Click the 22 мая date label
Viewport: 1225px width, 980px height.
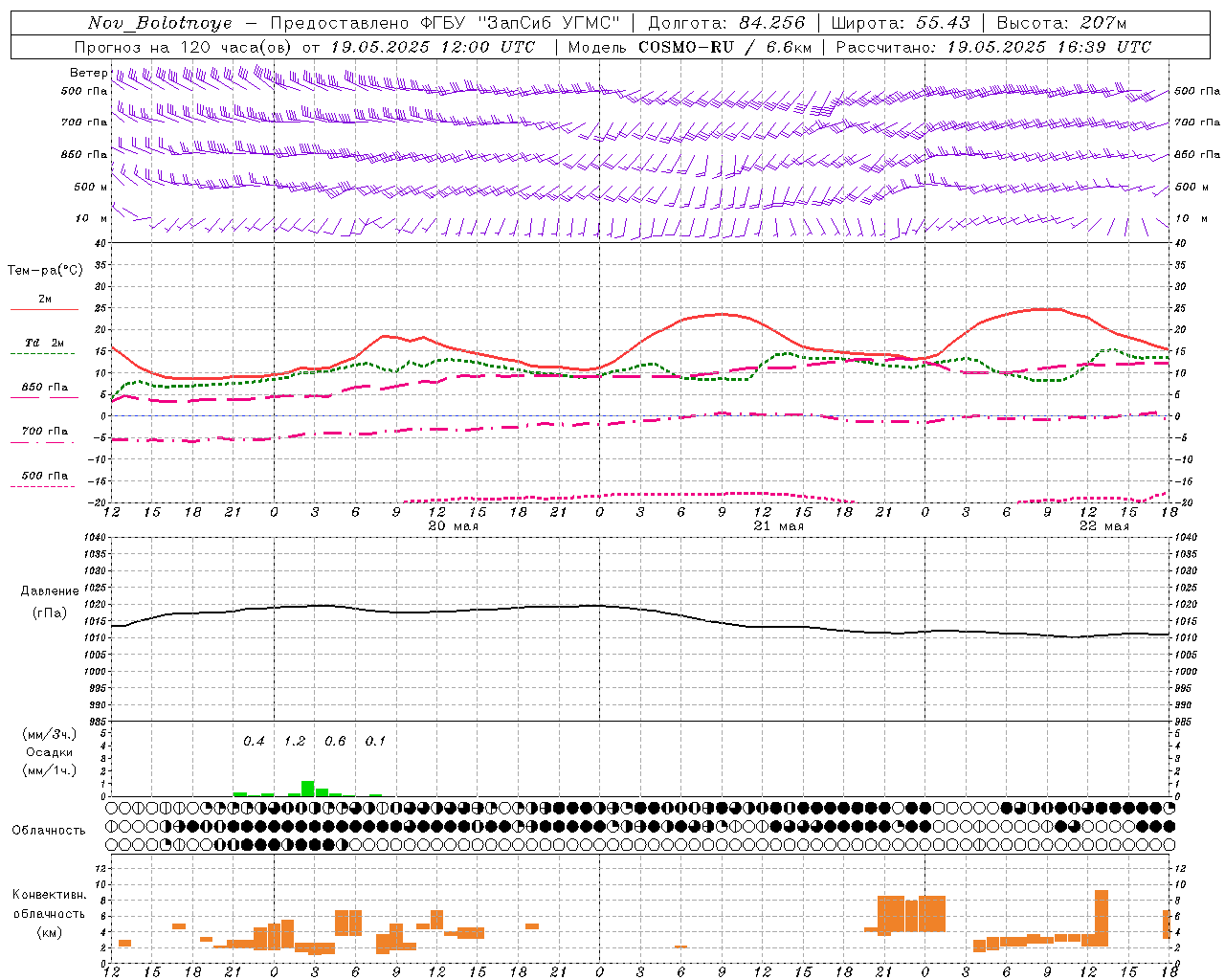pyautogui.click(x=1103, y=526)
